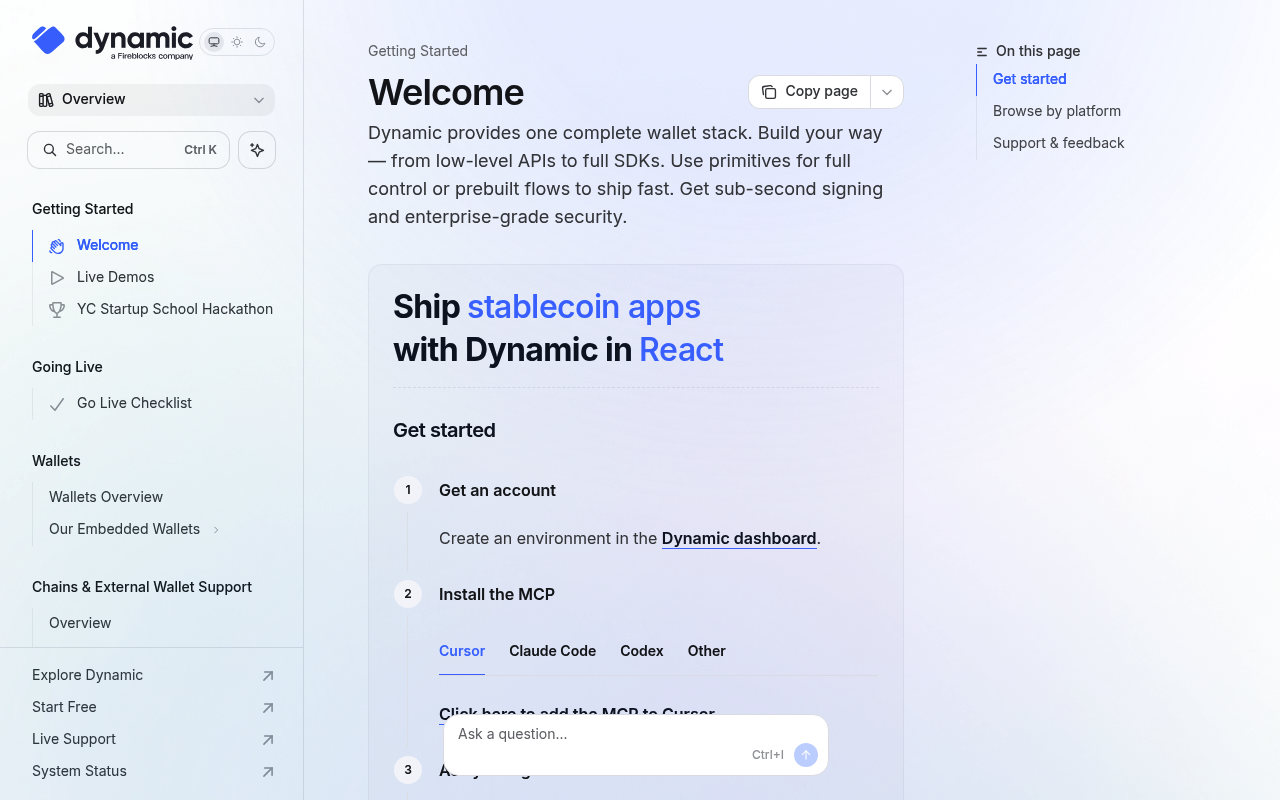Click the send arrow button in Ask box
Screen dimensions: 1280x800
tap(806, 755)
